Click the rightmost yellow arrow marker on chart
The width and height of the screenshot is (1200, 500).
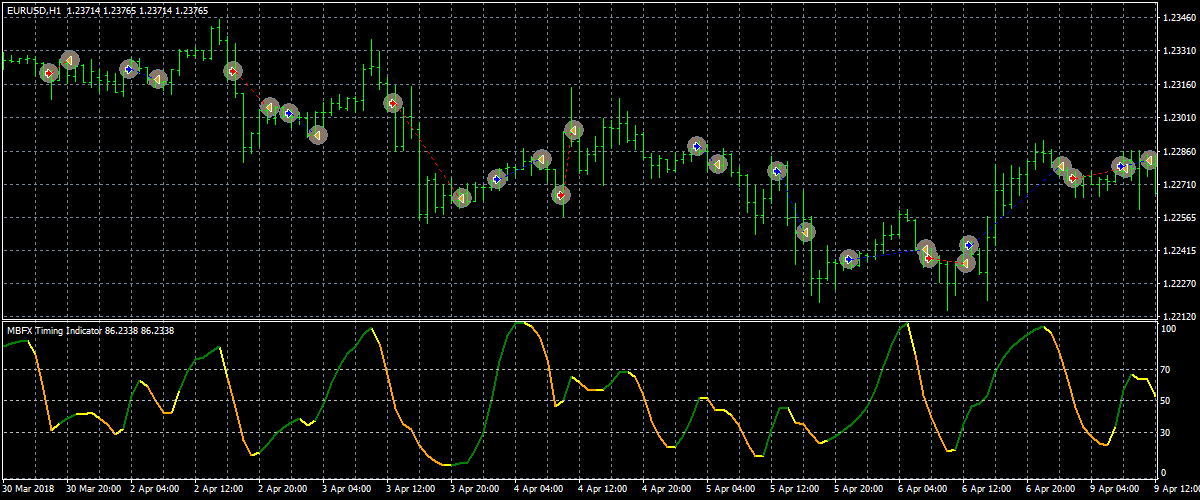(x=1149, y=160)
